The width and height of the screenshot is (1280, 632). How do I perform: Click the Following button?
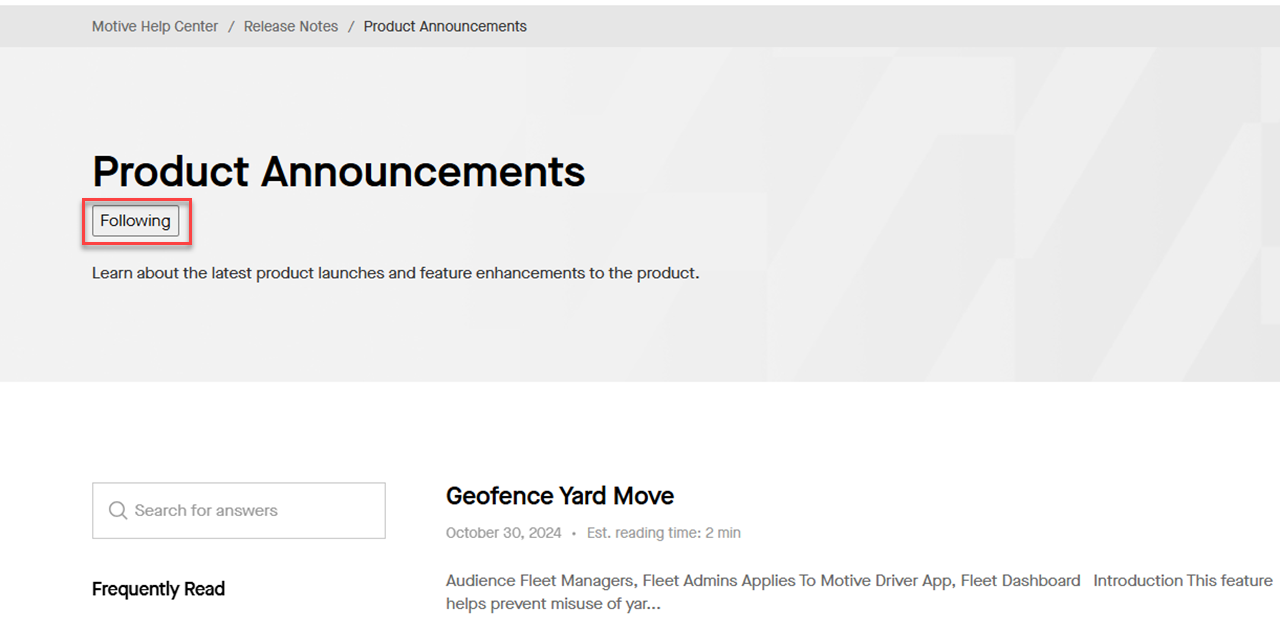[x=135, y=221]
